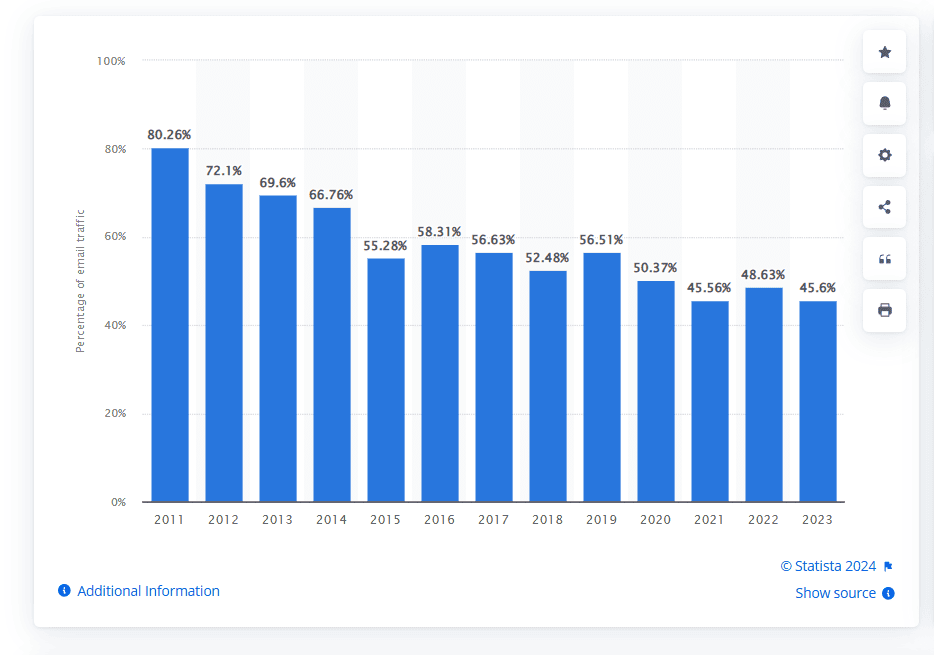This screenshot has width=934, height=655.
Task: Click the 2021 bar showing 45.56%
Action: pyautogui.click(x=709, y=401)
